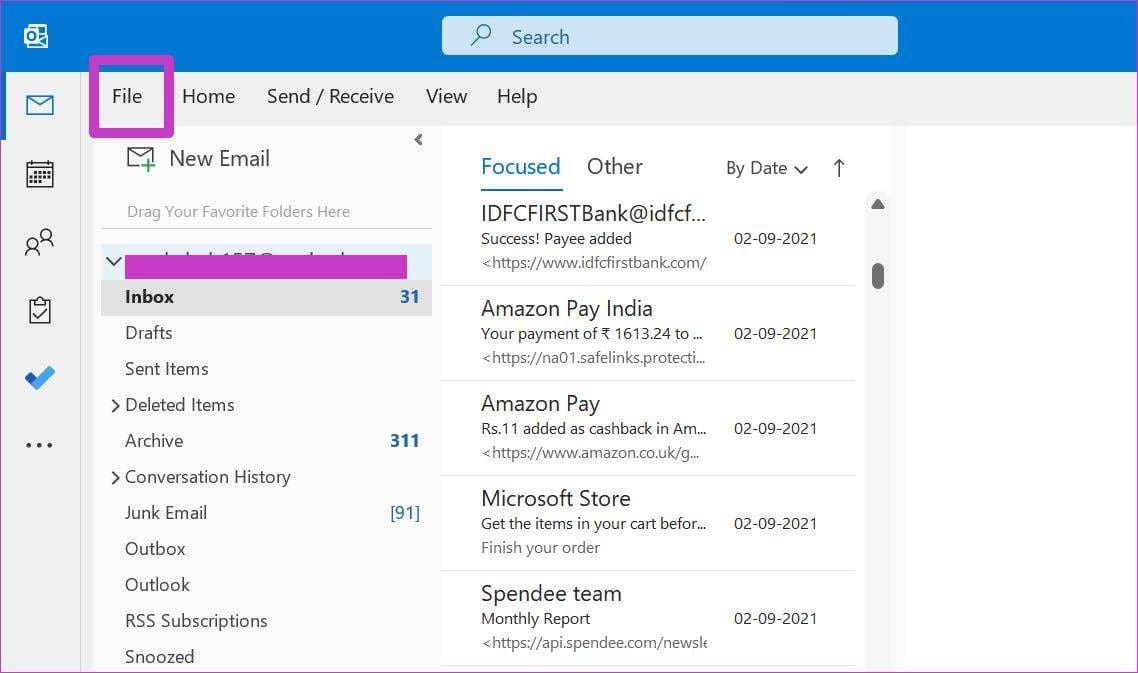This screenshot has height=673, width=1138.
Task: Open the Mail view icon in sidebar
Action: click(39, 105)
